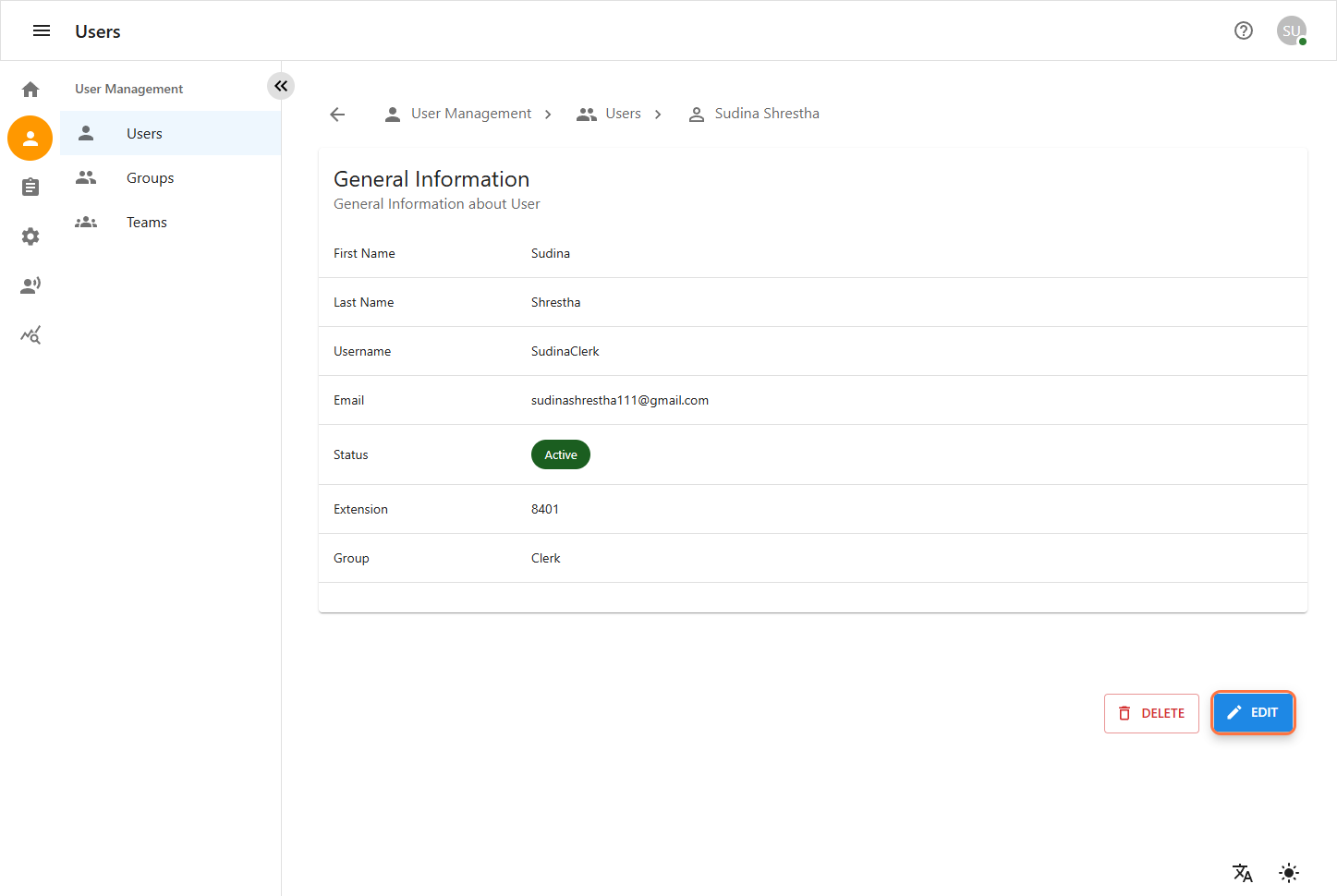Open the settings gear in sidebar

pyautogui.click(x=30, y=236)
